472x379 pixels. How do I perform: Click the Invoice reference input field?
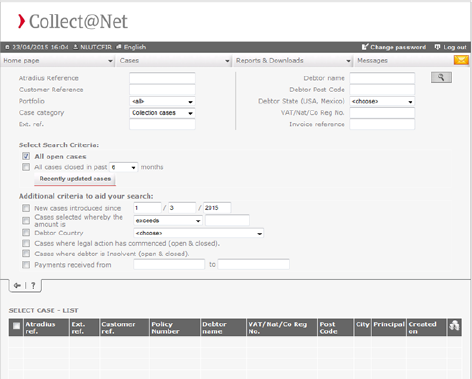click(382, 124)
